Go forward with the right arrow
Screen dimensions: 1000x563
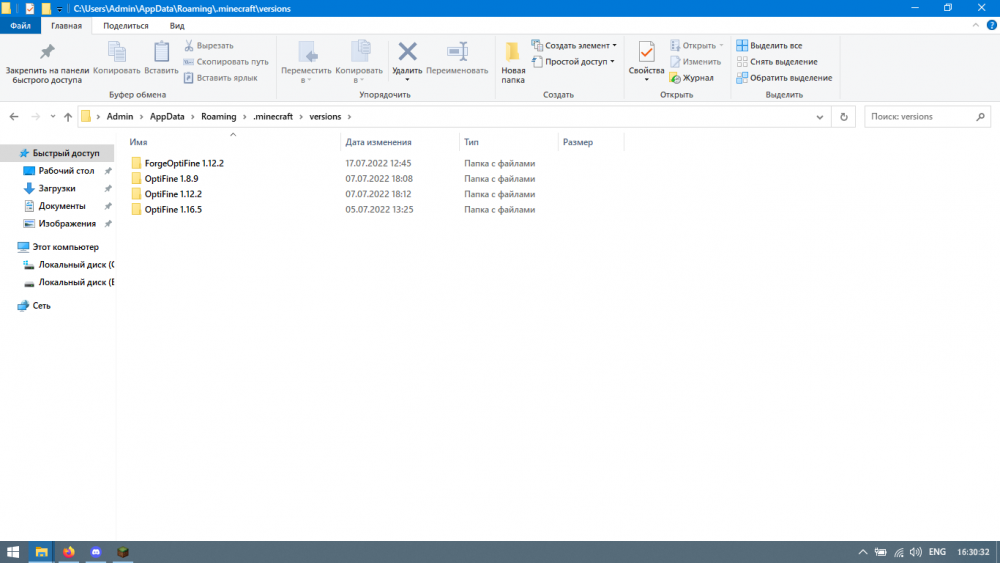36,117
